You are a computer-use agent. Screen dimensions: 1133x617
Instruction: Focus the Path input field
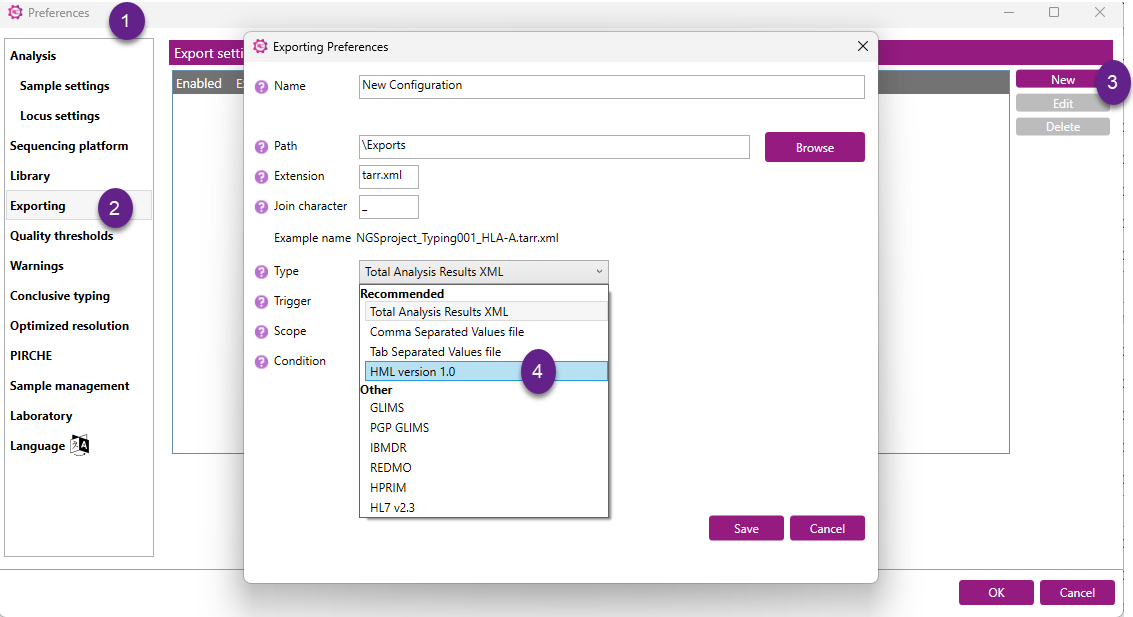(554, 147)
